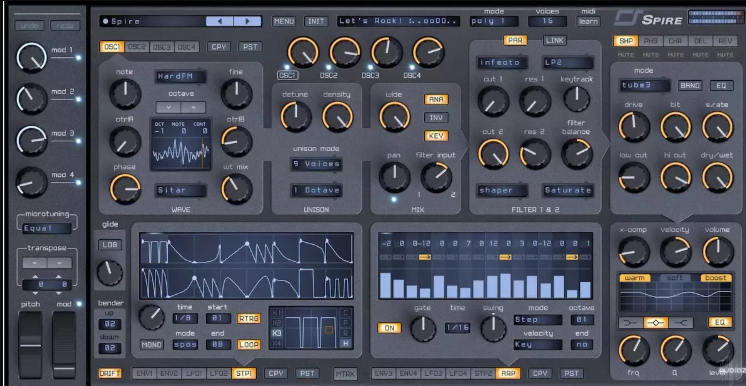Open the Saturate filter mode dropdown
The width and height of the screenshot is (746, 386).
(x=568, y=190)
